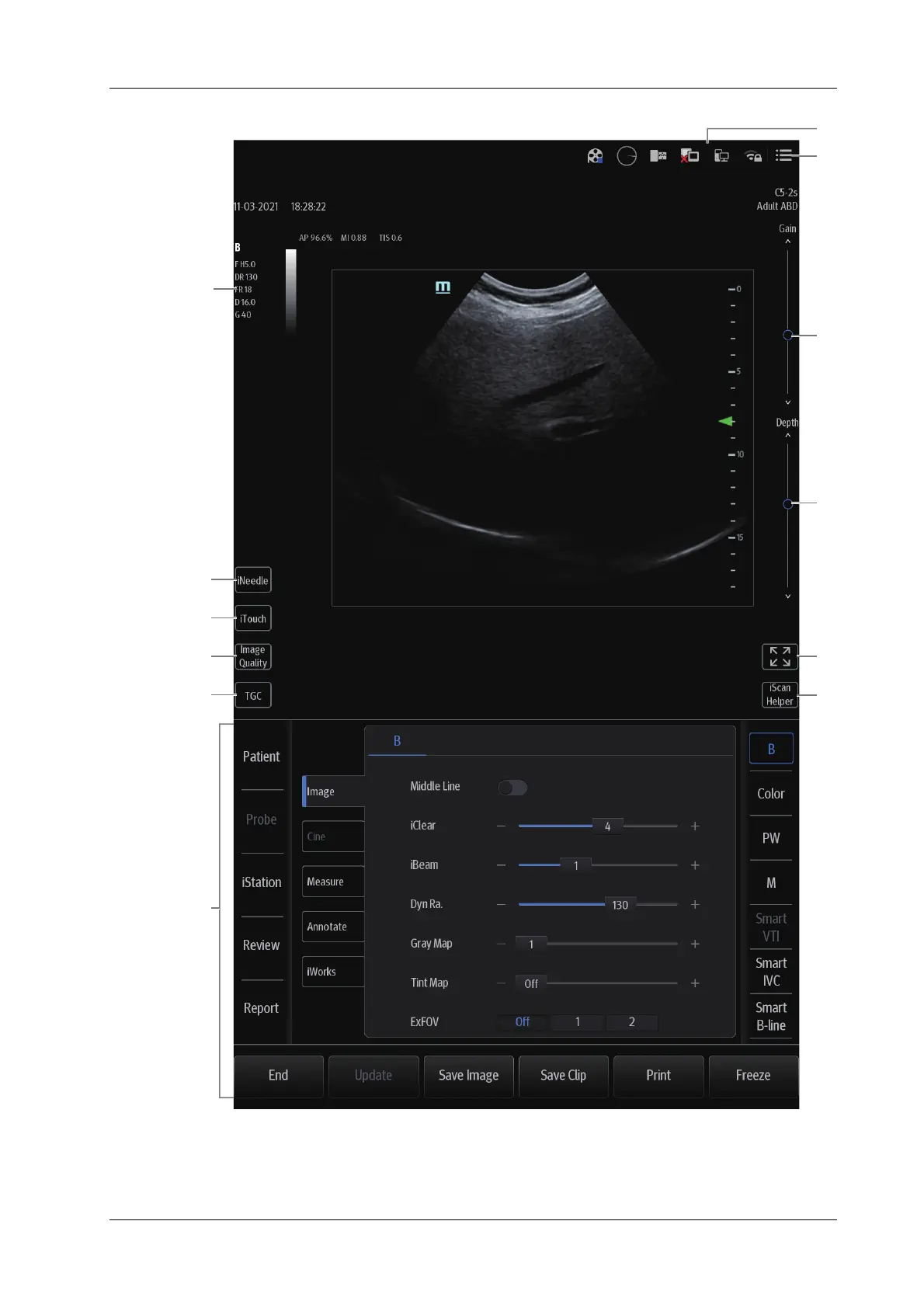Click the full-screen expand arrows icon

(780, 656)
